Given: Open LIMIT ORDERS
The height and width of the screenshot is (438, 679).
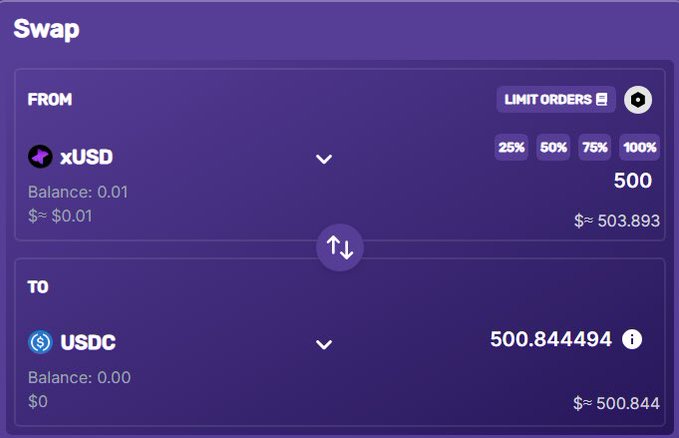Looking at the screenshot, I should (556, 100).
